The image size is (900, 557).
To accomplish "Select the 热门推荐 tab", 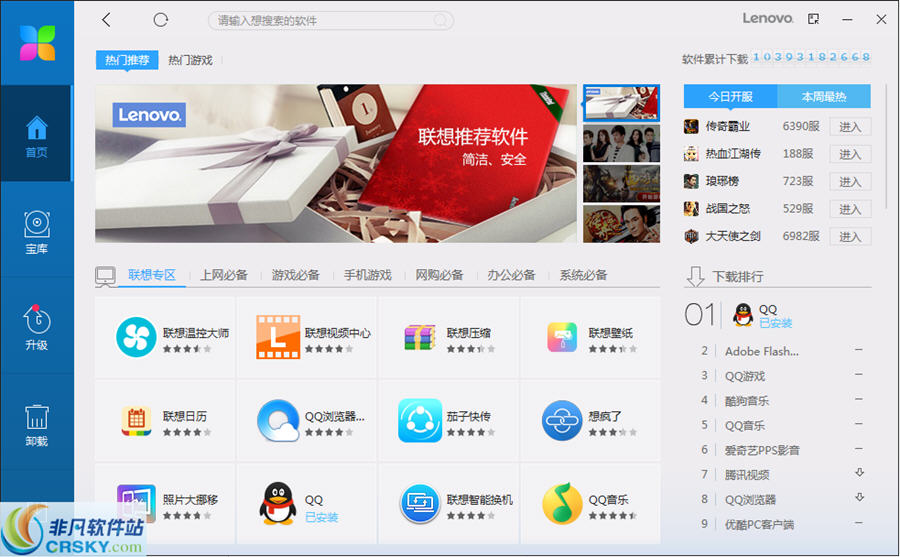I will tap(127, 60).
